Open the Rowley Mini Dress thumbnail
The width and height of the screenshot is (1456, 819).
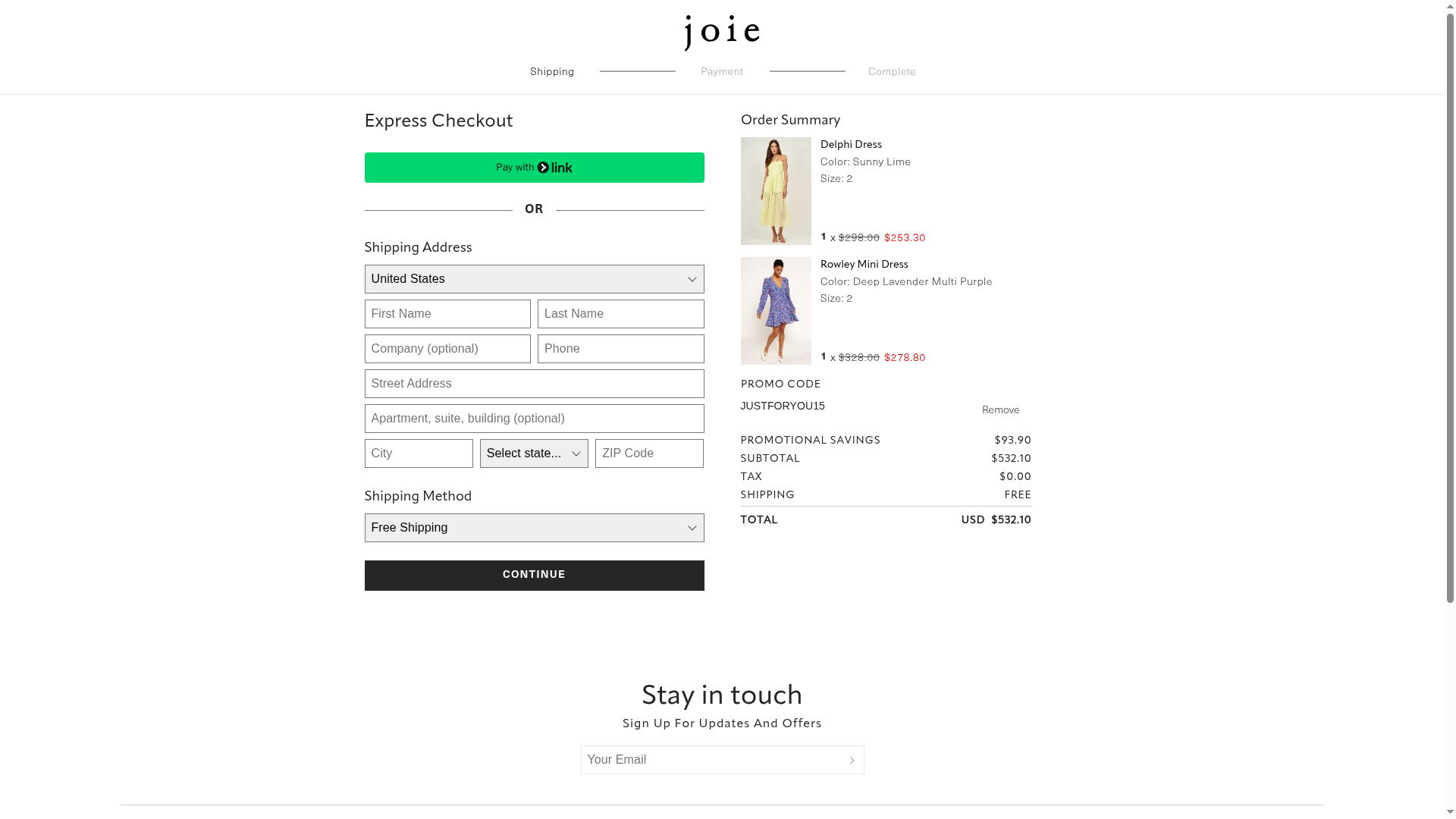(776, 311)
